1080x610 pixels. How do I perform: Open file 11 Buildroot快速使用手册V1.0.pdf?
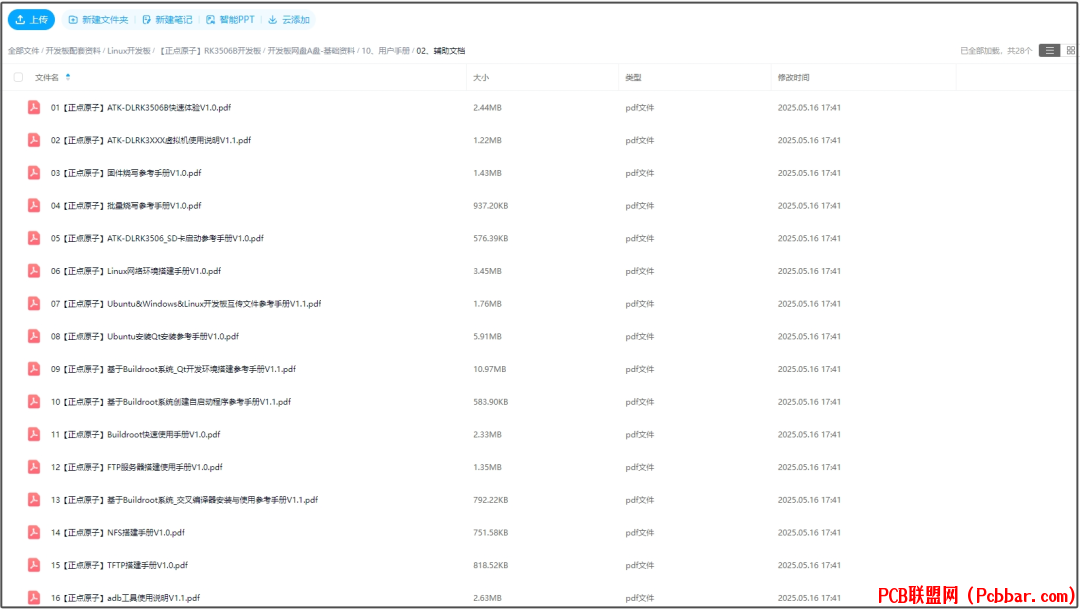[x=135, y=435]
